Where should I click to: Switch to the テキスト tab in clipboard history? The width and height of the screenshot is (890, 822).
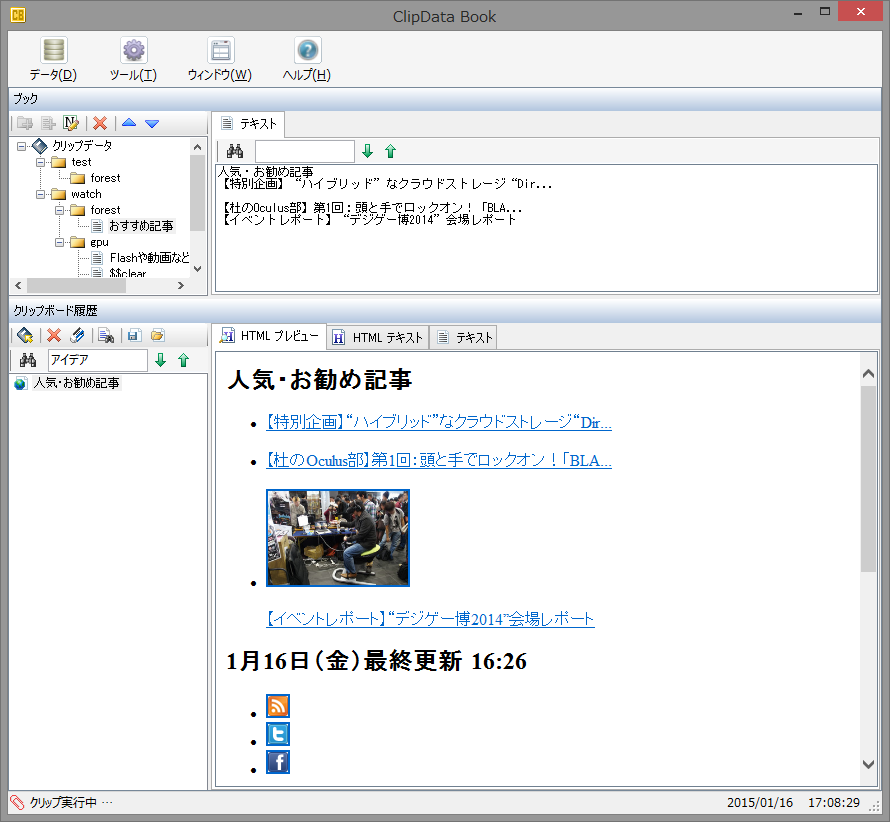[x=463, y=338]
